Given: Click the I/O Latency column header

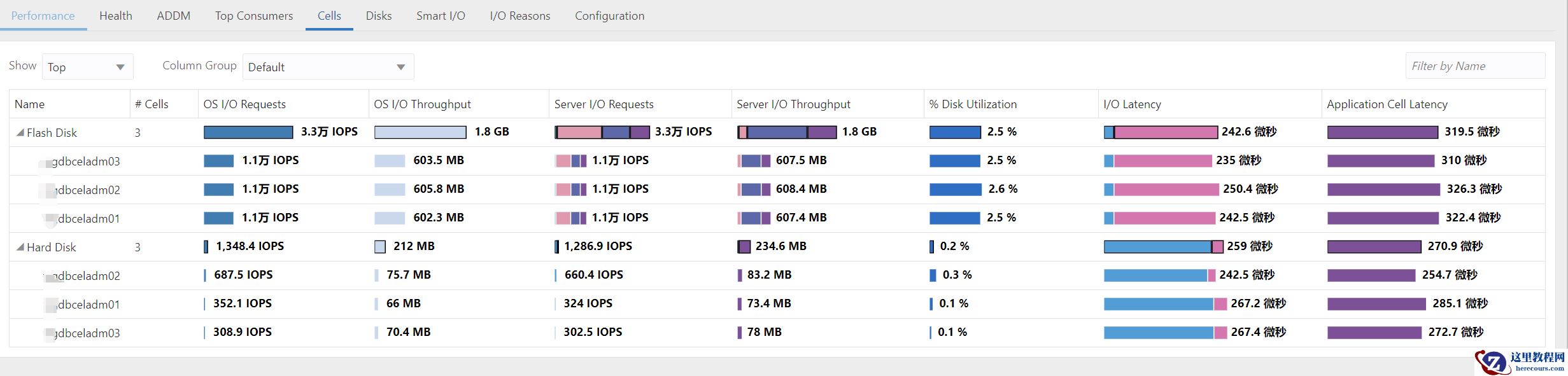Looking at the screenshot, I should [x=1132, y=104].
